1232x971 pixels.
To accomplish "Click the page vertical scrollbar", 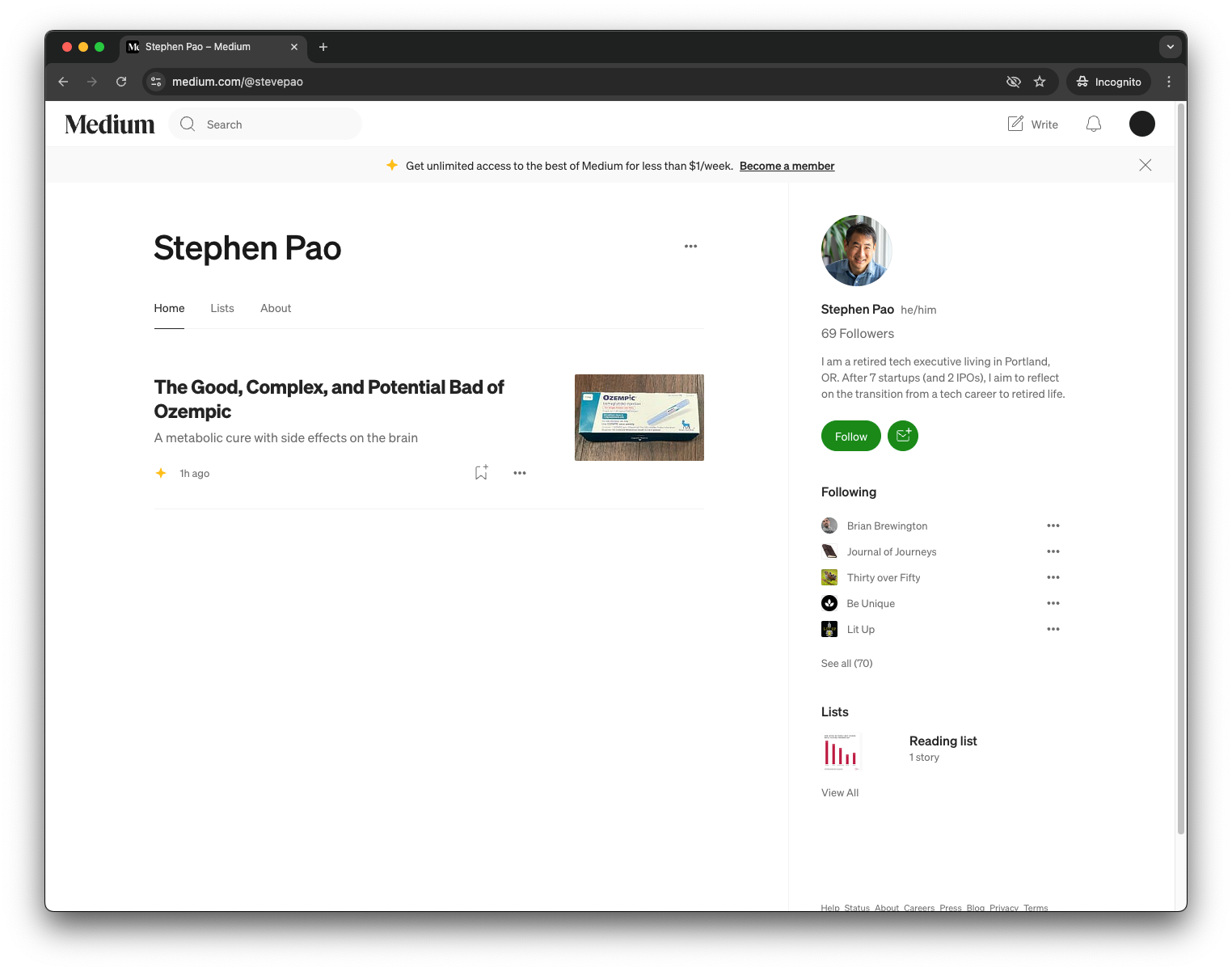I will (1181, 469).
